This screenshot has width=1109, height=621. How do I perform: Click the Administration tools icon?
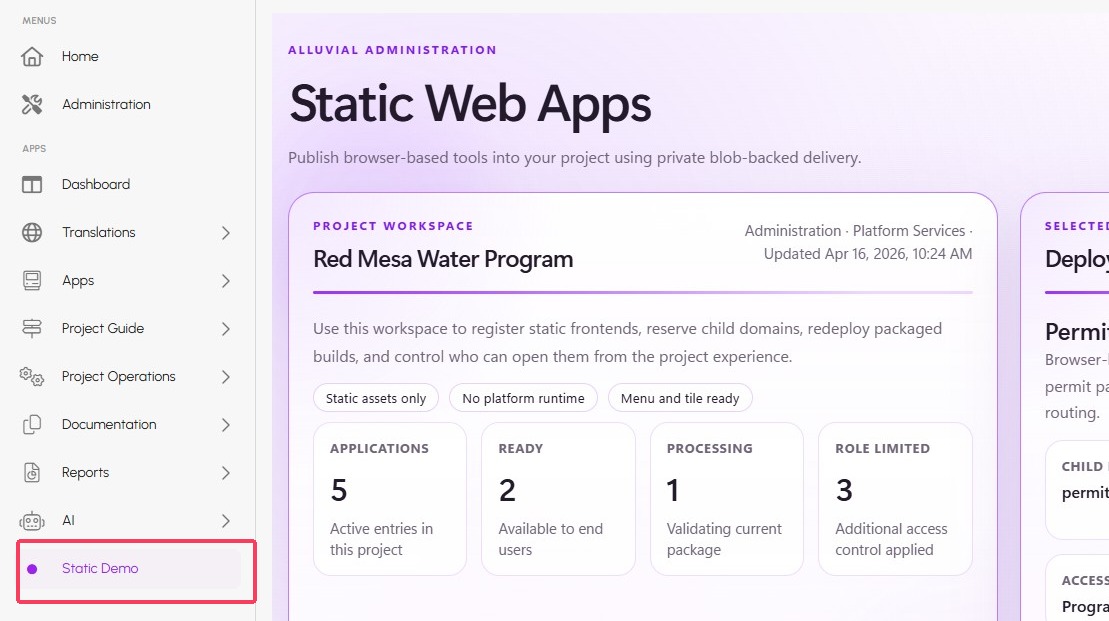(32, 104)
